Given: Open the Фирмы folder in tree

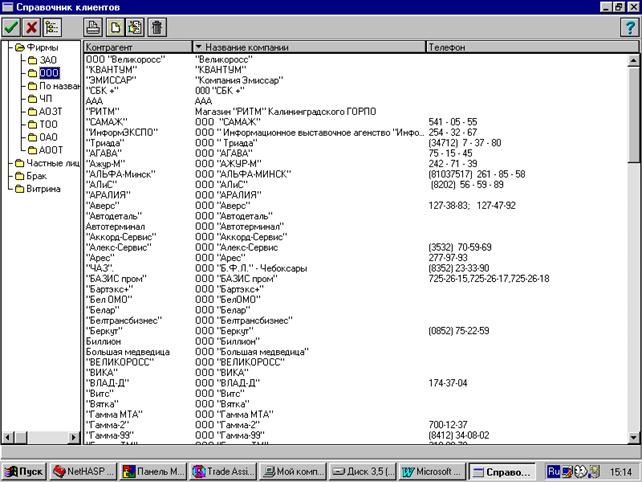Looking at the screenshot, I should pos(37,48).
